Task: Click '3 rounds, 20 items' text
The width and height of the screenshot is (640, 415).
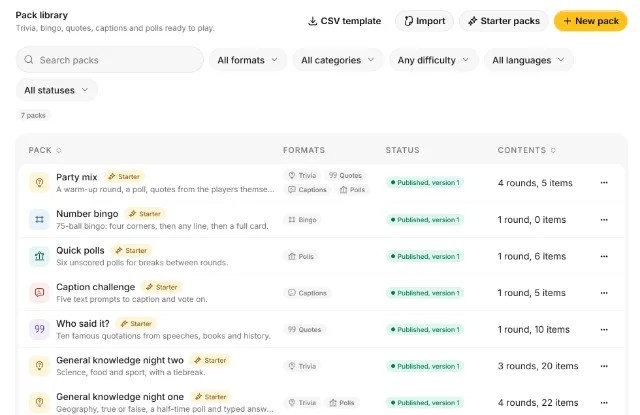Action: [x=538, y=366]
